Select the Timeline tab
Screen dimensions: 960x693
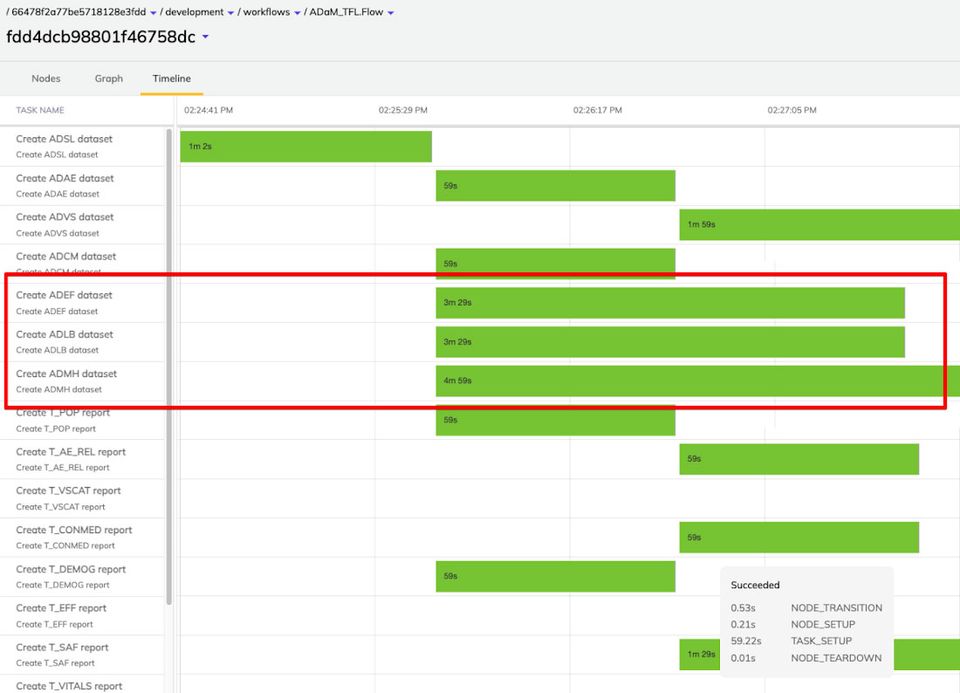coord(171,78)
